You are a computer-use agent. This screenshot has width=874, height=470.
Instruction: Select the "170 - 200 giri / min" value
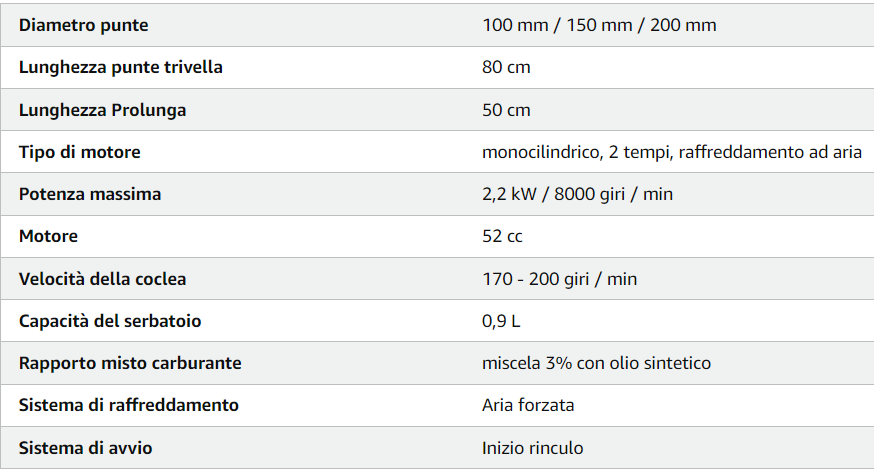[x=559, y=279]
